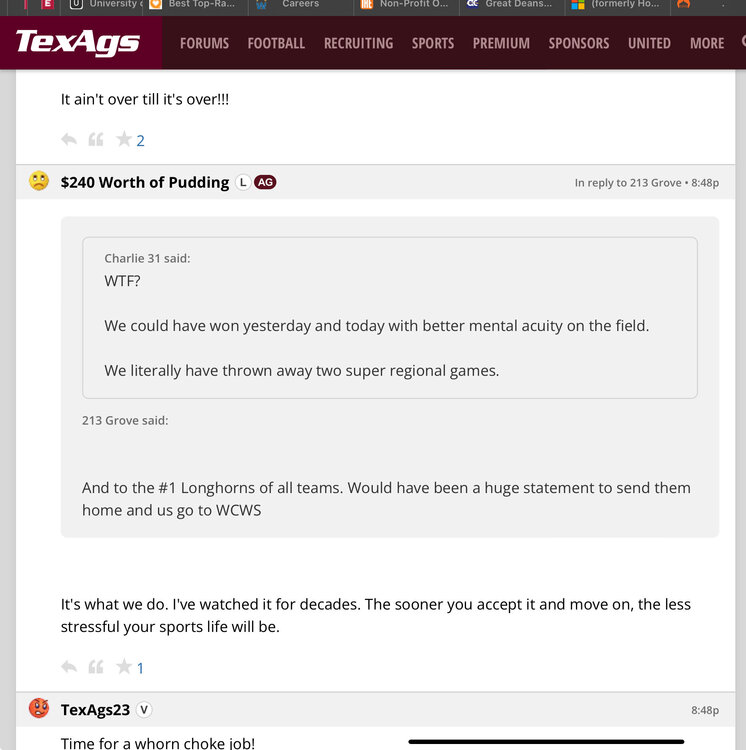Open the FORUMS menu

click(204, 43)
